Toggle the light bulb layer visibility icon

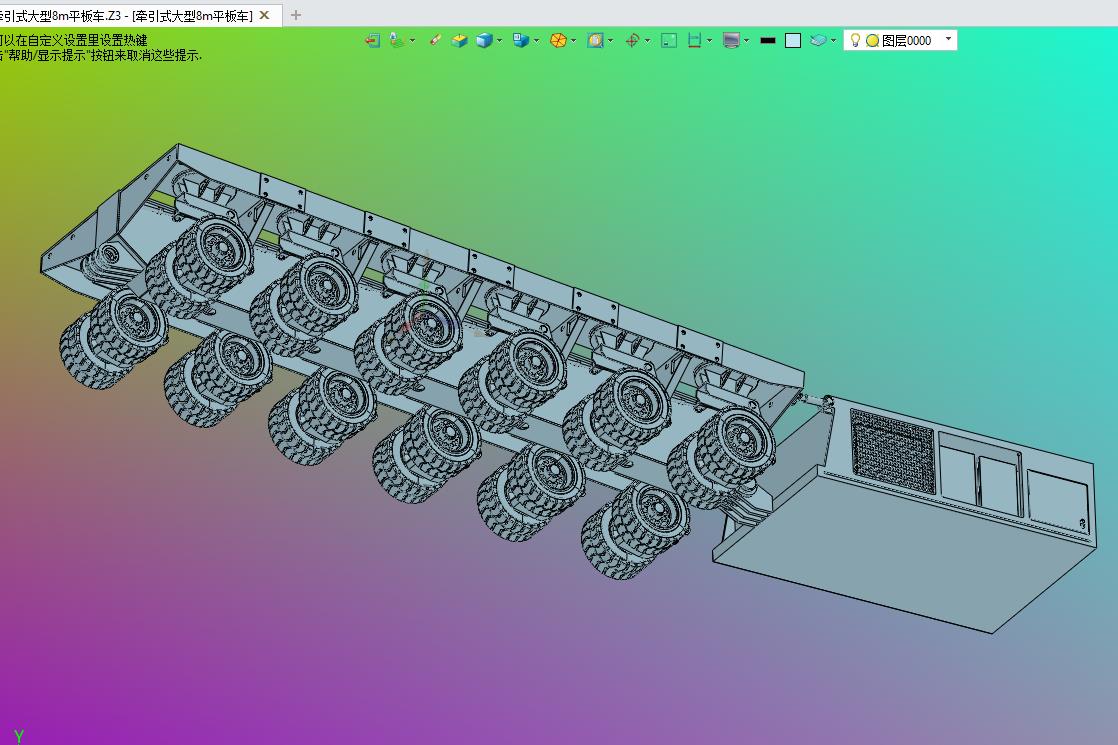(x=855, y=41)
